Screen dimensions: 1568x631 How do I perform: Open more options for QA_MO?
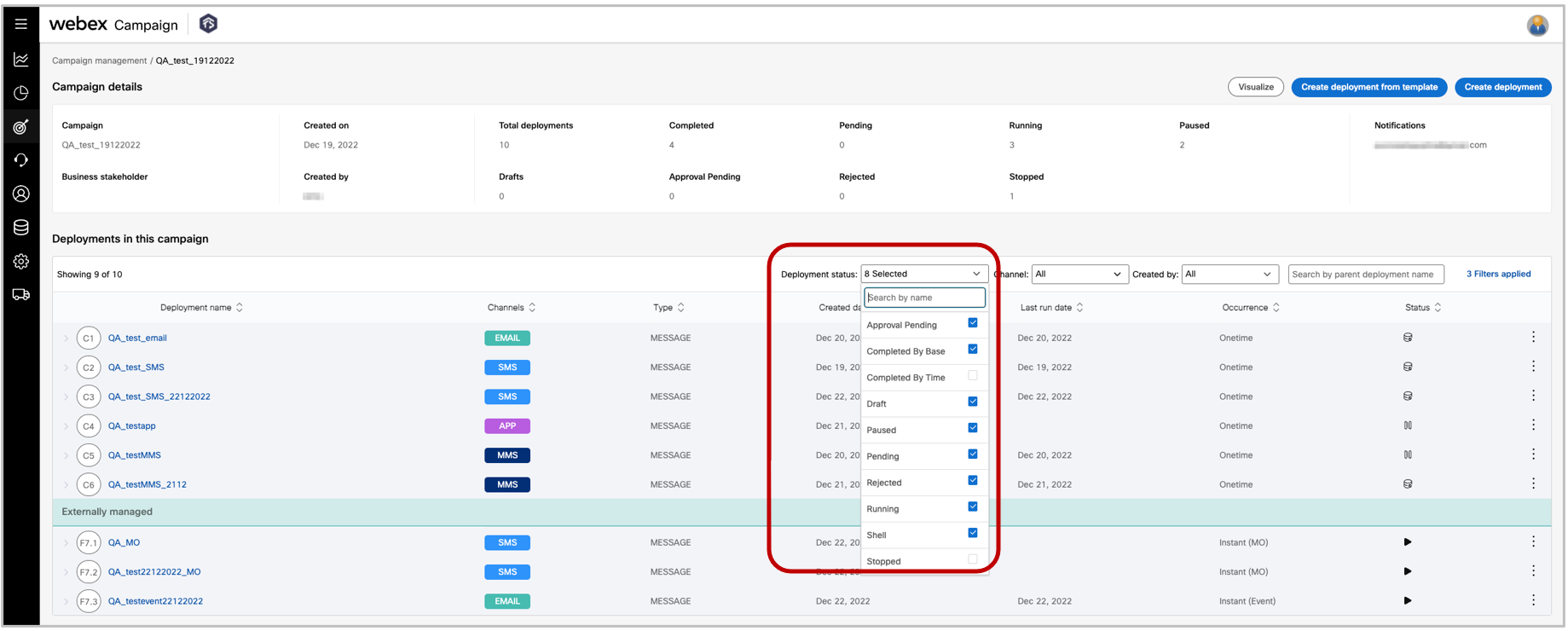(x=1533, y=542)
